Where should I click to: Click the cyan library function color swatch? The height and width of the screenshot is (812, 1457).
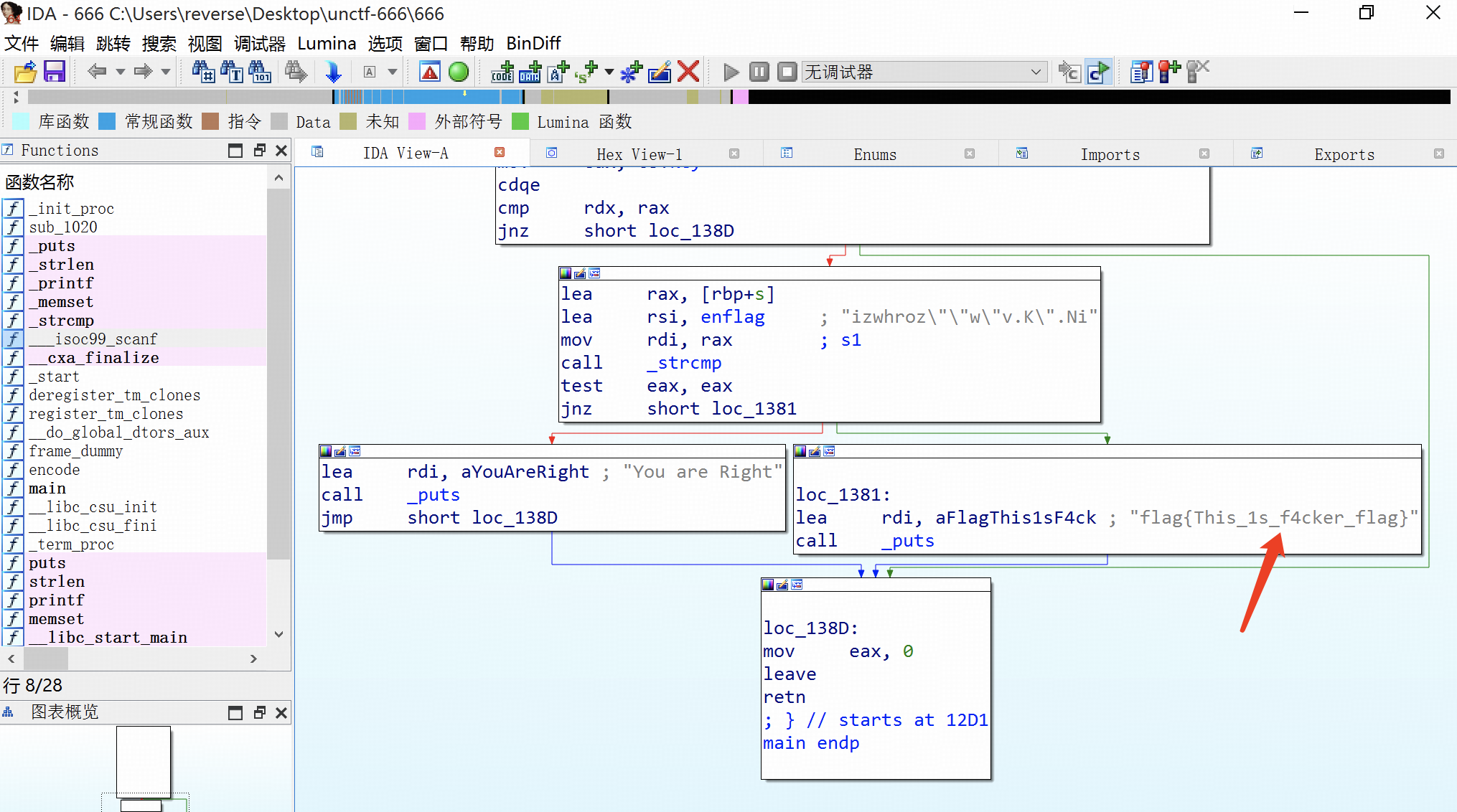point(22,122)
